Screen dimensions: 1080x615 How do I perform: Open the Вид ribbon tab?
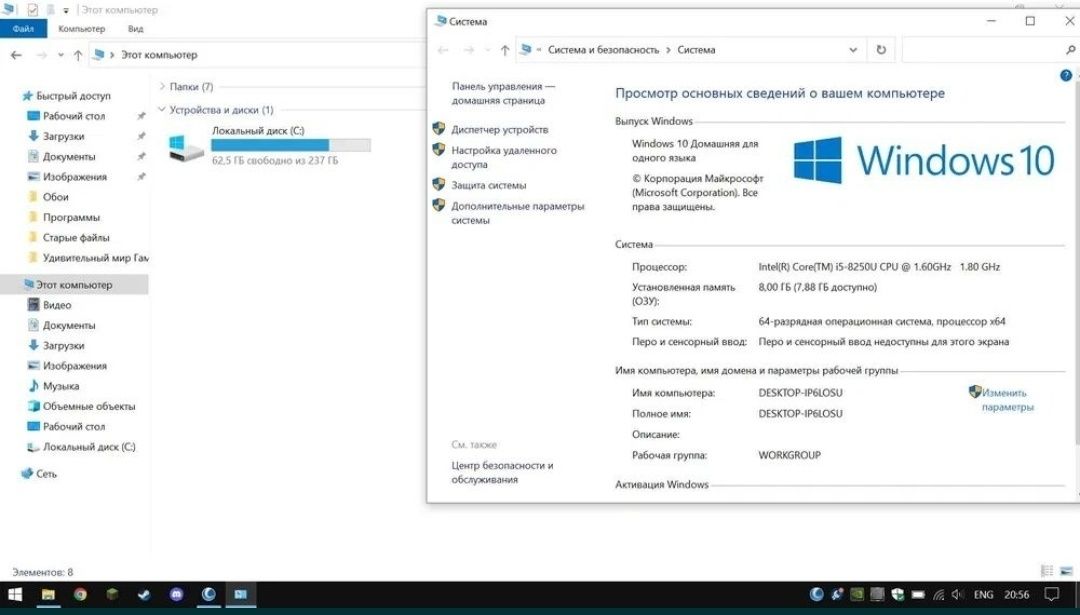coord(136,28)
